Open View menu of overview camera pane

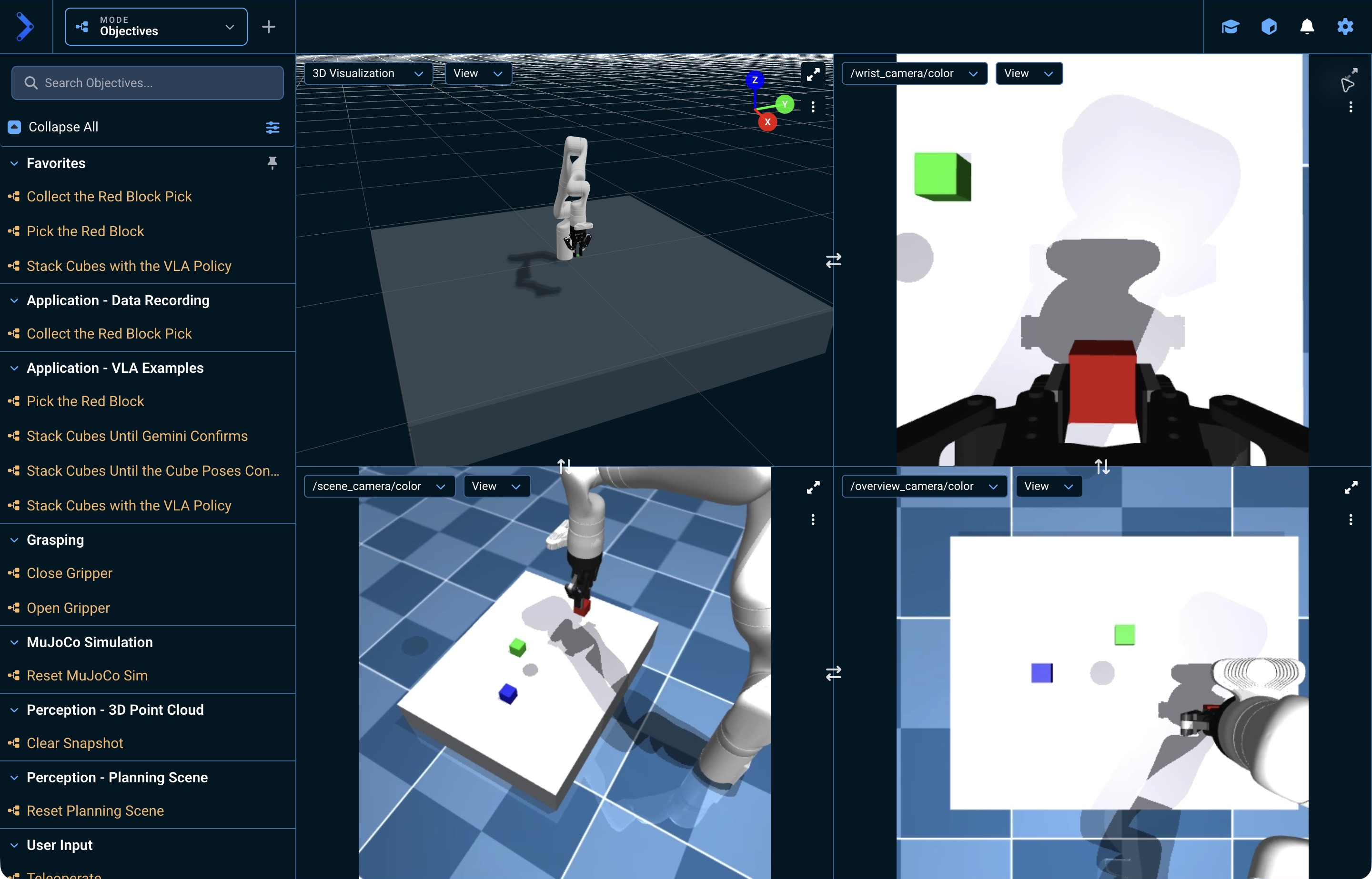(1049, 486)
